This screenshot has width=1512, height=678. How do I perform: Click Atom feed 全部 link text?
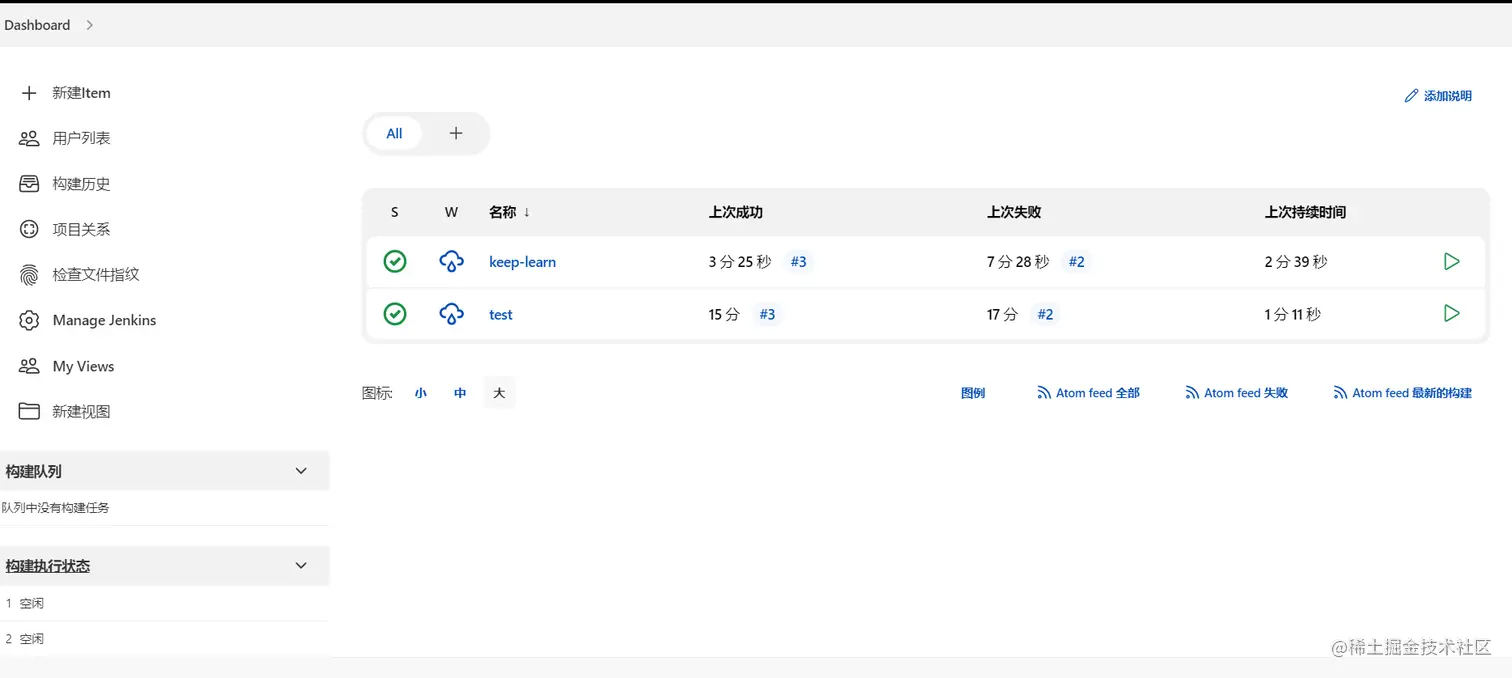(1098, 393)
